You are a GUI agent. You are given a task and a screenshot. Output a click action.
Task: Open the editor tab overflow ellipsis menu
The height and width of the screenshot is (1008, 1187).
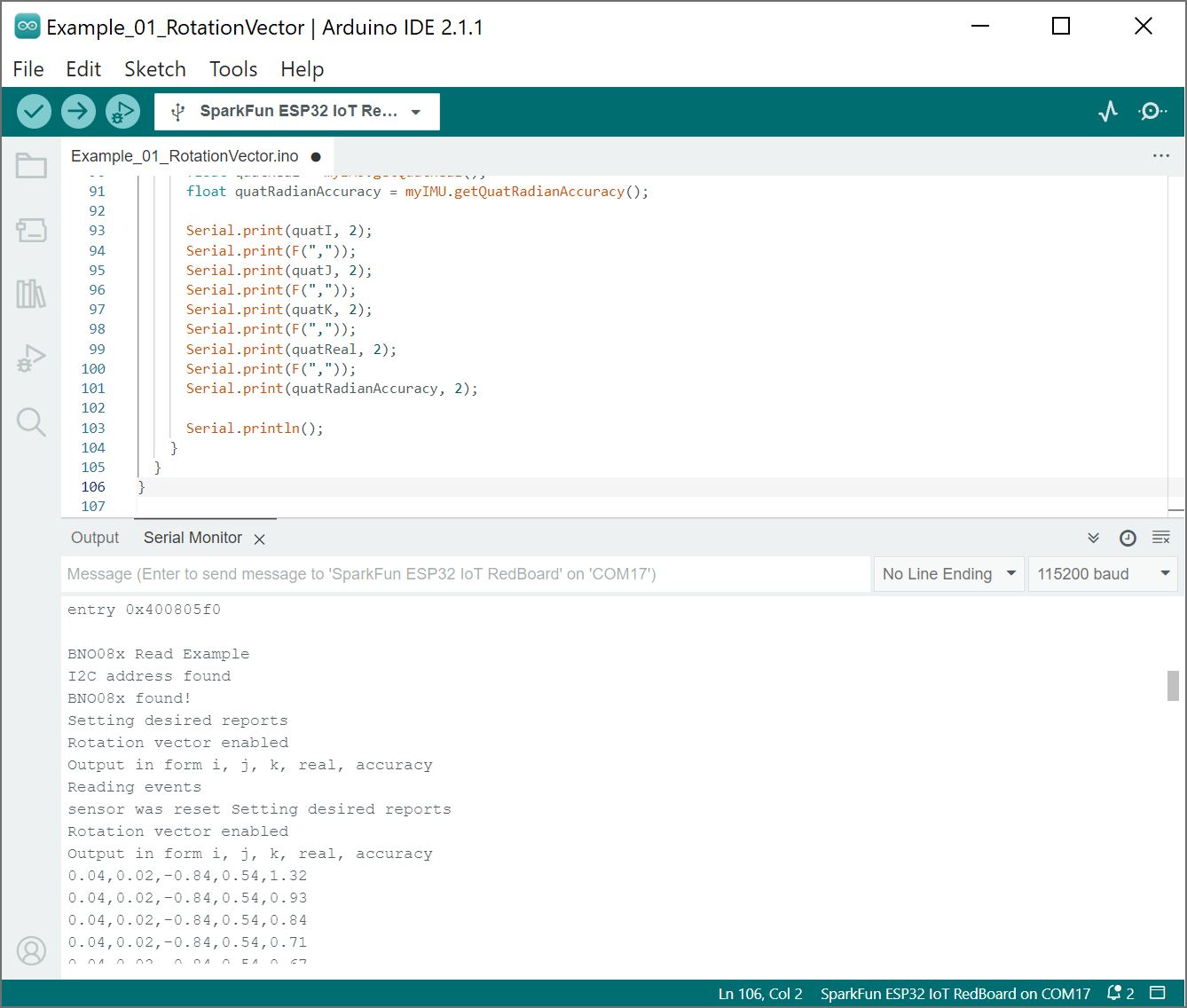pos(1160,155)
